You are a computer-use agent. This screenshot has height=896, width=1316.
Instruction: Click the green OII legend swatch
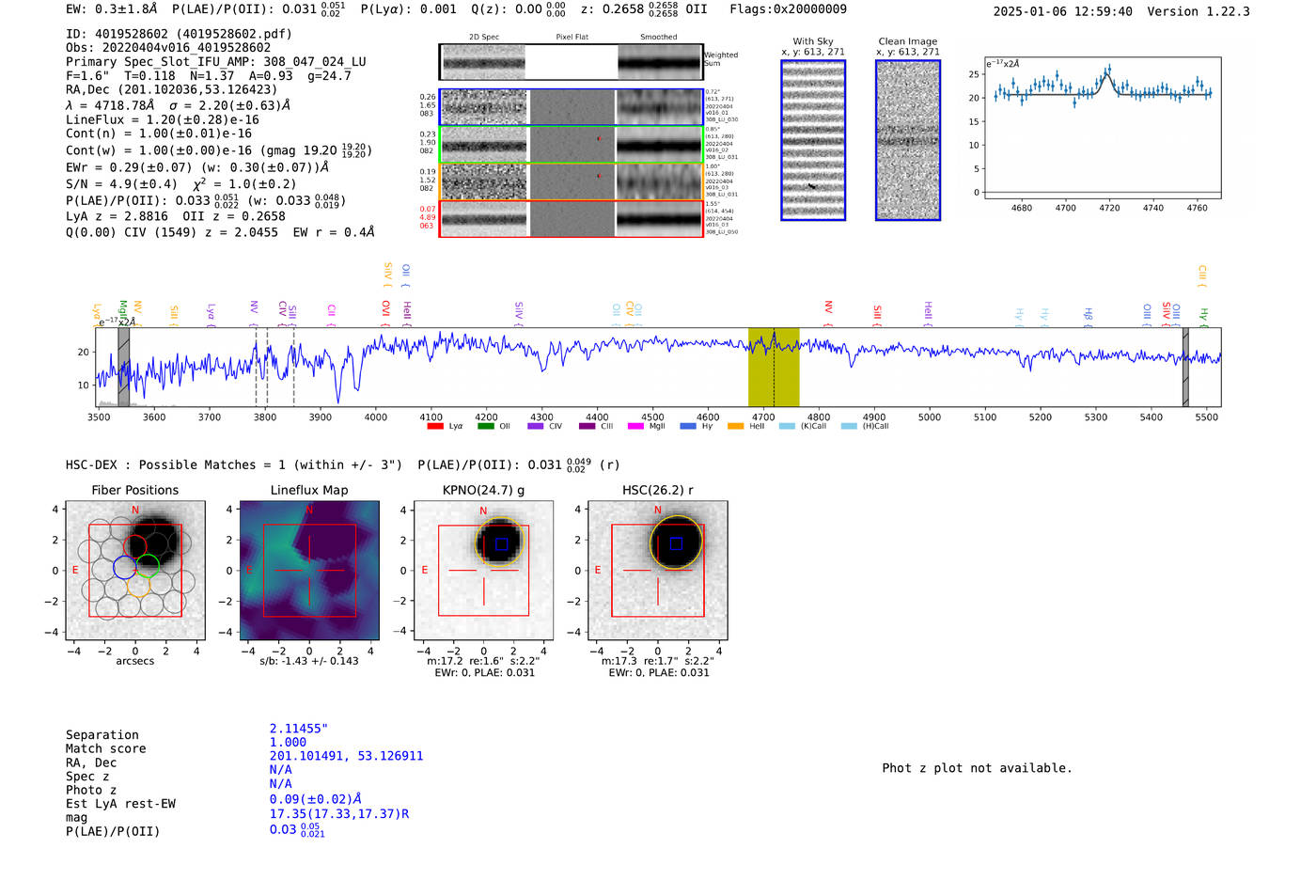click(x=485, y=426)
